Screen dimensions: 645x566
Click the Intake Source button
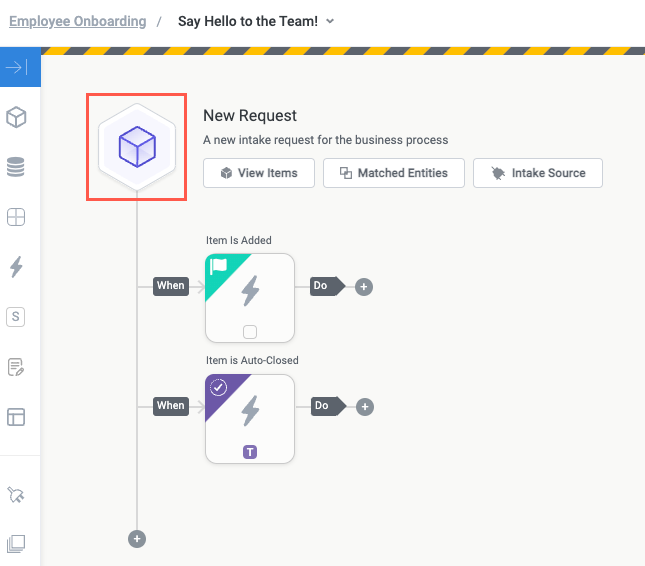[x=538, y=173]
